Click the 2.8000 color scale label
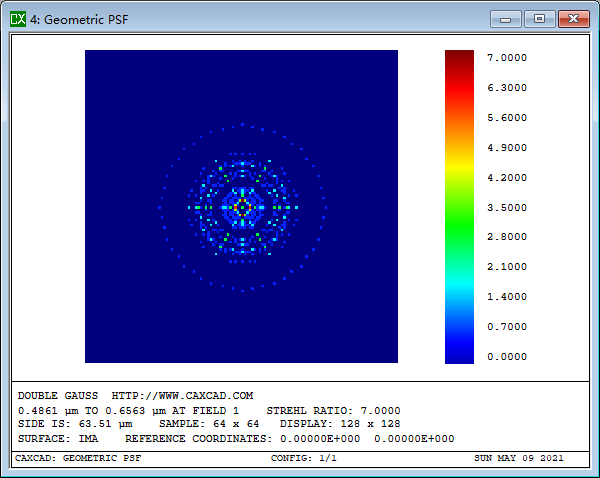600x478 pixels. 507,237
